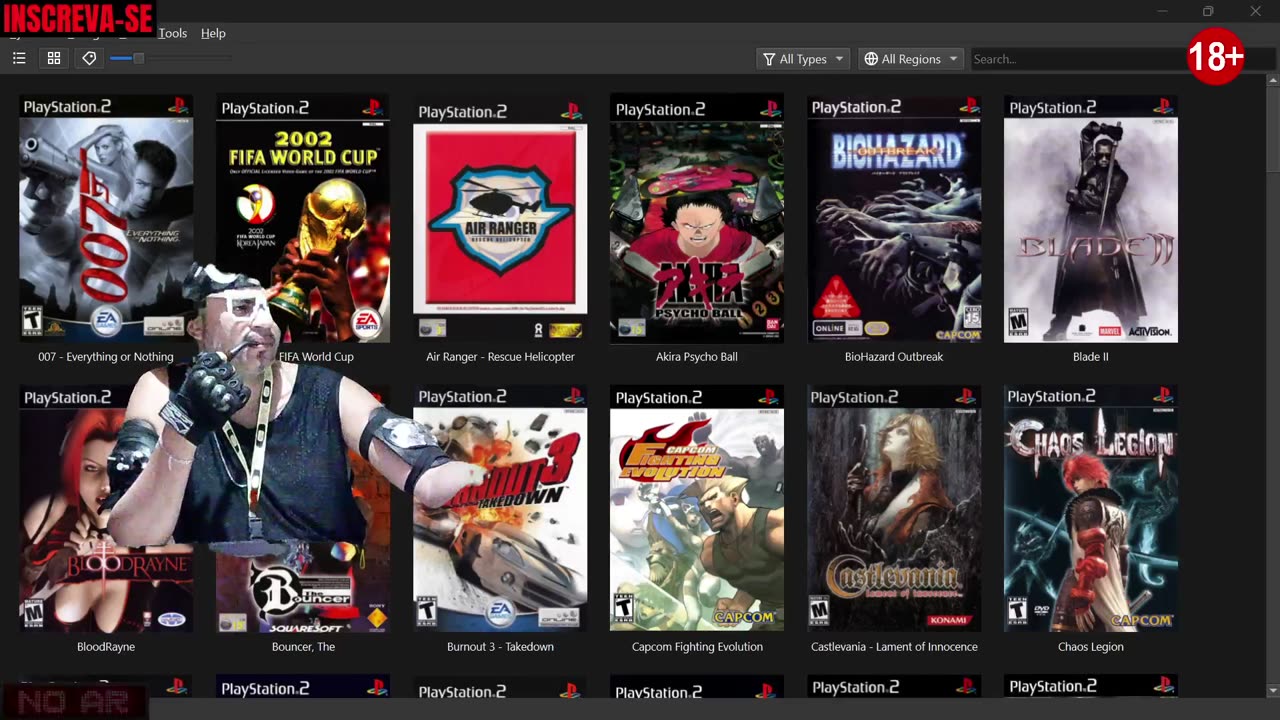The height and width of the screenshot is (720, 1280).
Task: Select the BioHazard Outbreak cover
Action: [x=894, y=218]
